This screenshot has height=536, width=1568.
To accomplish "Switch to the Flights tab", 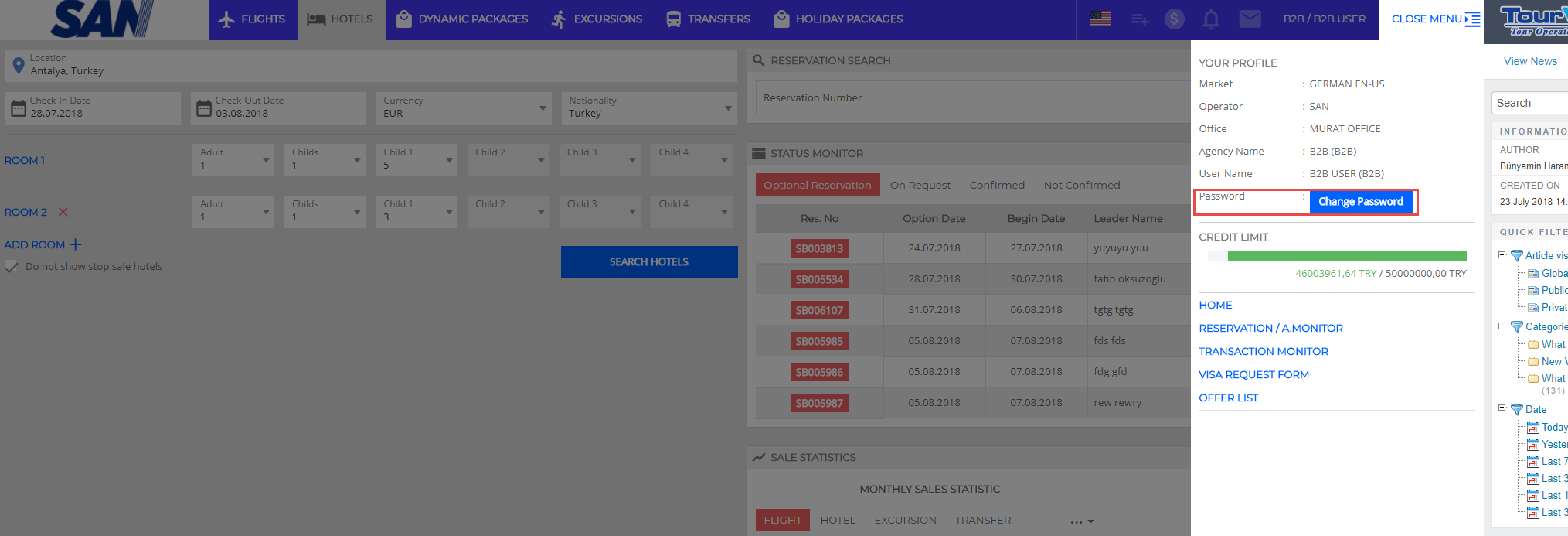I will (x=253, y=19).
